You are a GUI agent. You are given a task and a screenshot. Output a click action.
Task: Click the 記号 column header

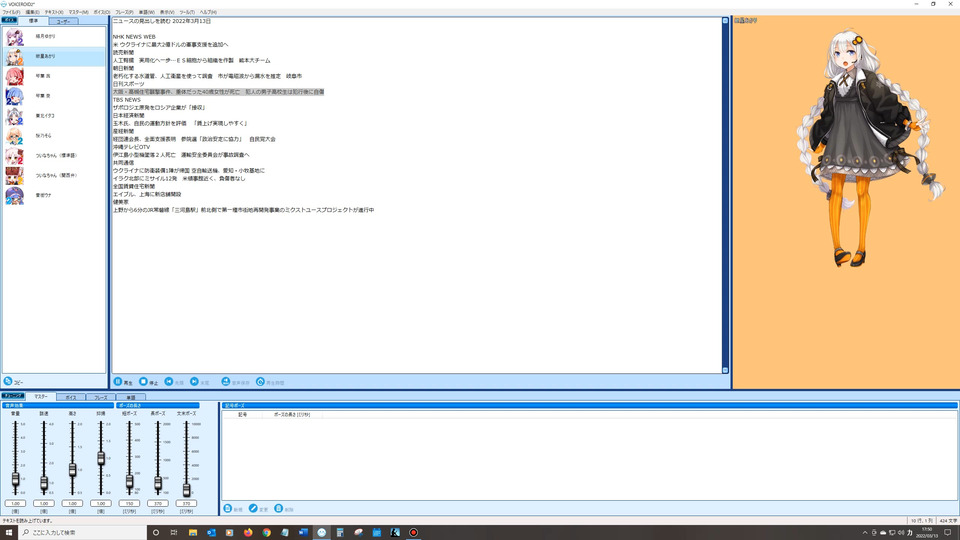[x=242, y=414]
